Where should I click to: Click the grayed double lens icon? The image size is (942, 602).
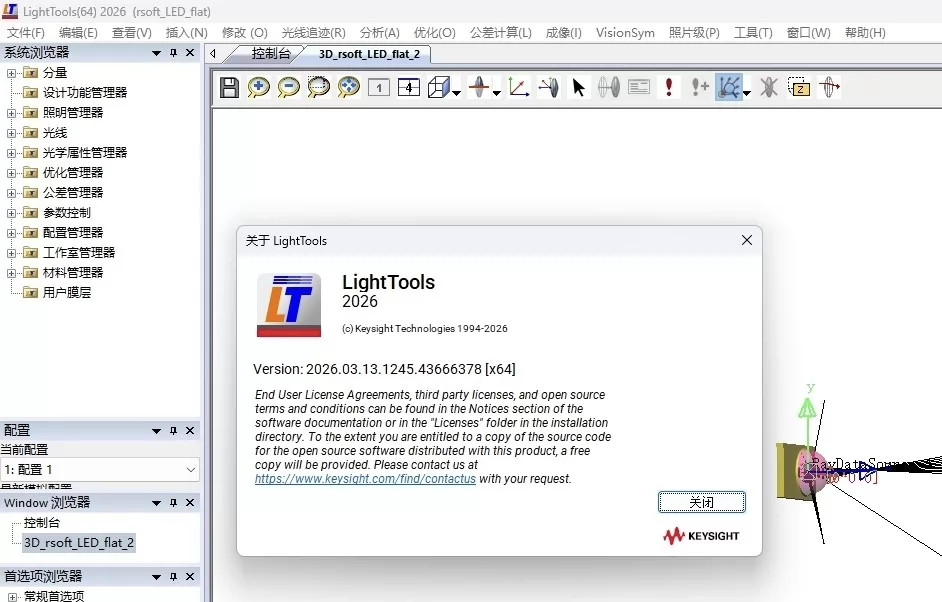609,88
